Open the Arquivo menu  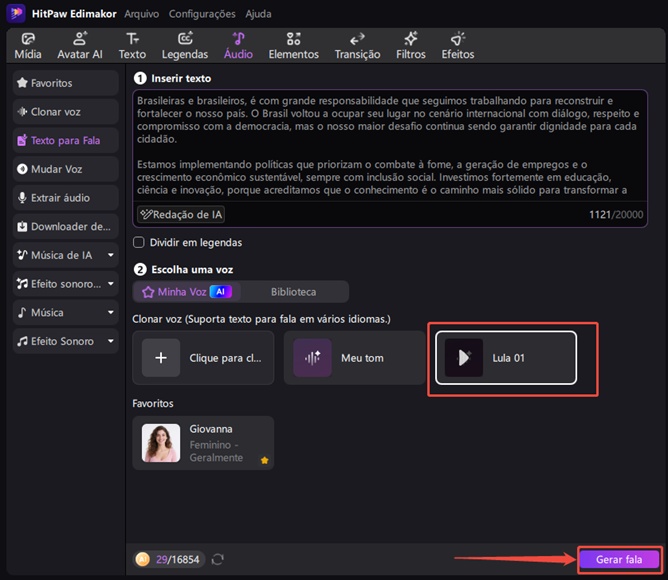pos(141,14)
